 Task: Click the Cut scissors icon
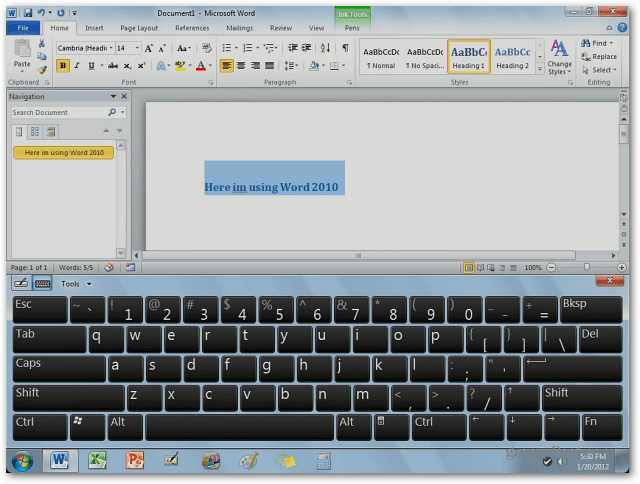point(42,43)
